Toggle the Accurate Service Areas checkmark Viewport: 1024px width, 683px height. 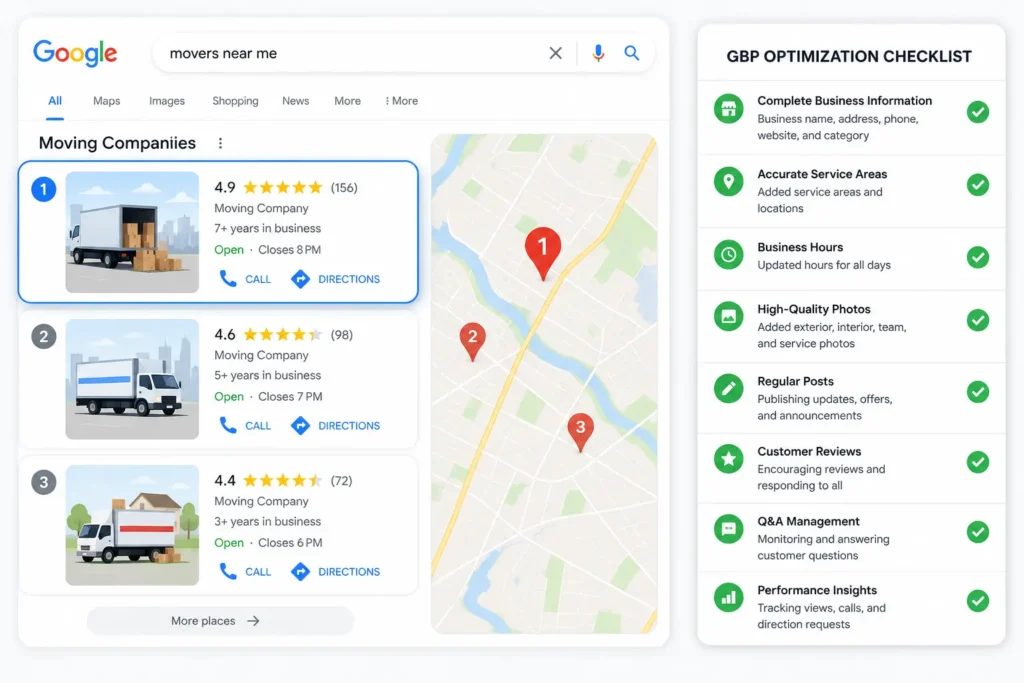pos(978,185)
